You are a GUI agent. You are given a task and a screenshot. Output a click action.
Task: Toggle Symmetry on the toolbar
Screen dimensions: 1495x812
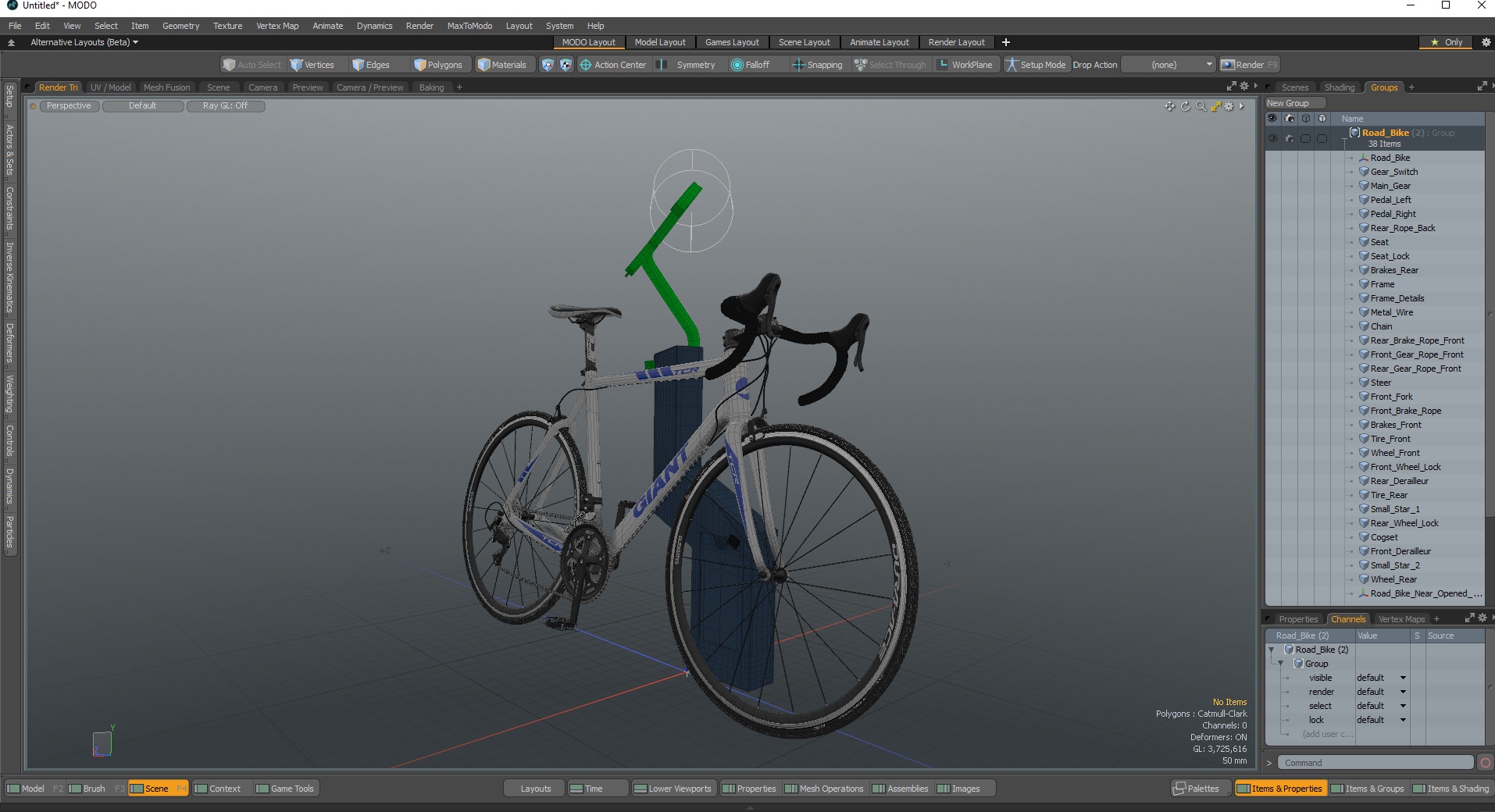tap(687, 65)
